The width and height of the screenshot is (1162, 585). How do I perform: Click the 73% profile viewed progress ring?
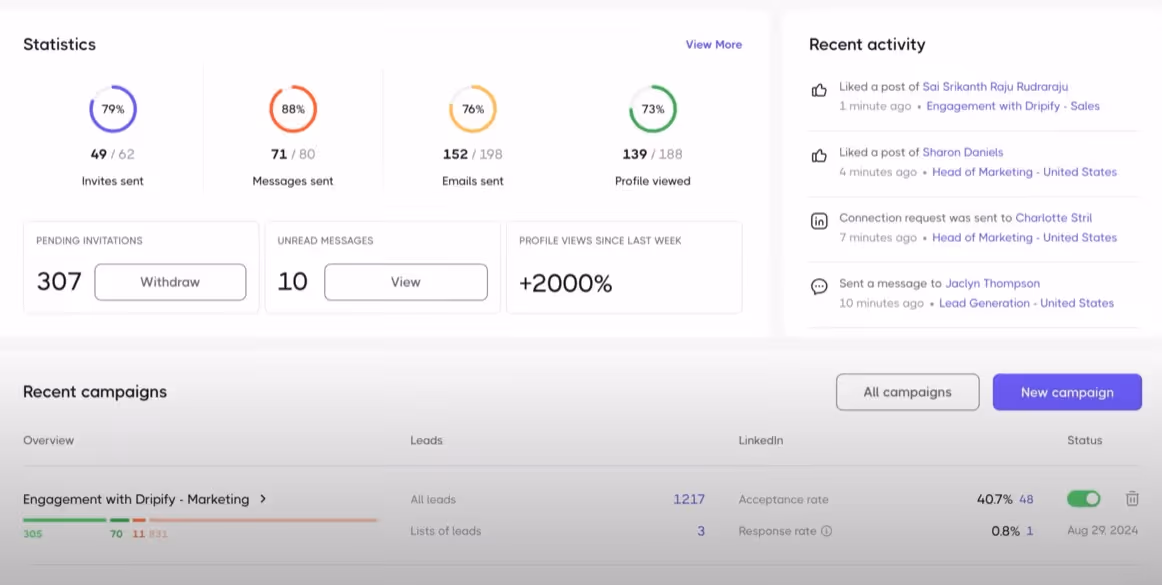coord(653,109)
